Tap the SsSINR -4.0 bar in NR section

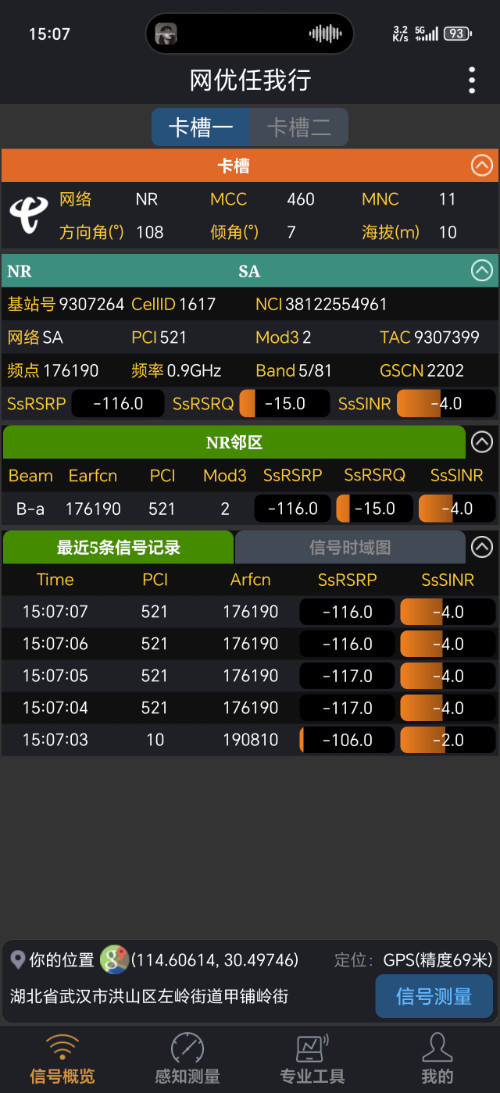point(446,404)
